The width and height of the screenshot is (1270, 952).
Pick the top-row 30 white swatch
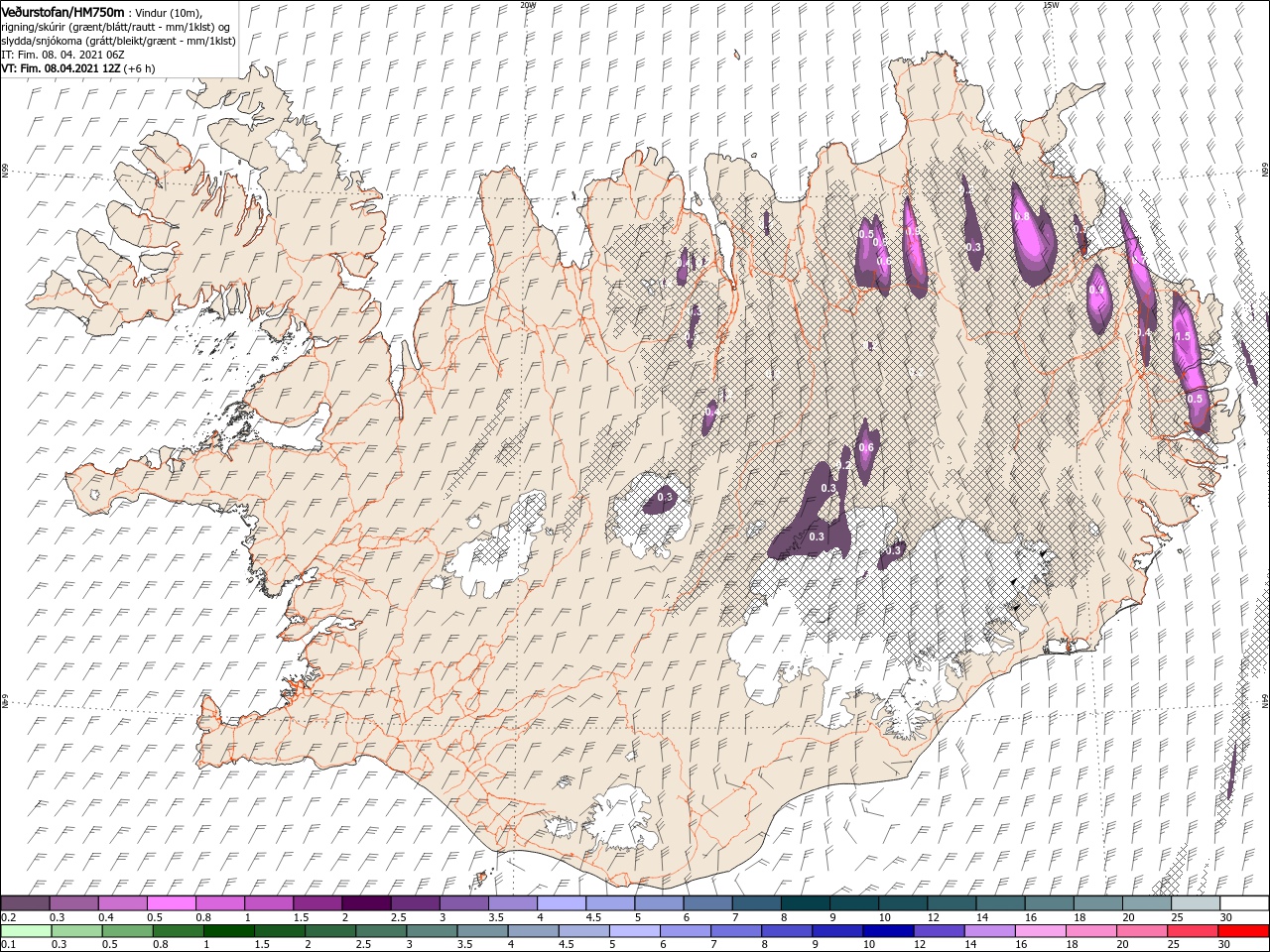(1244, 903)
